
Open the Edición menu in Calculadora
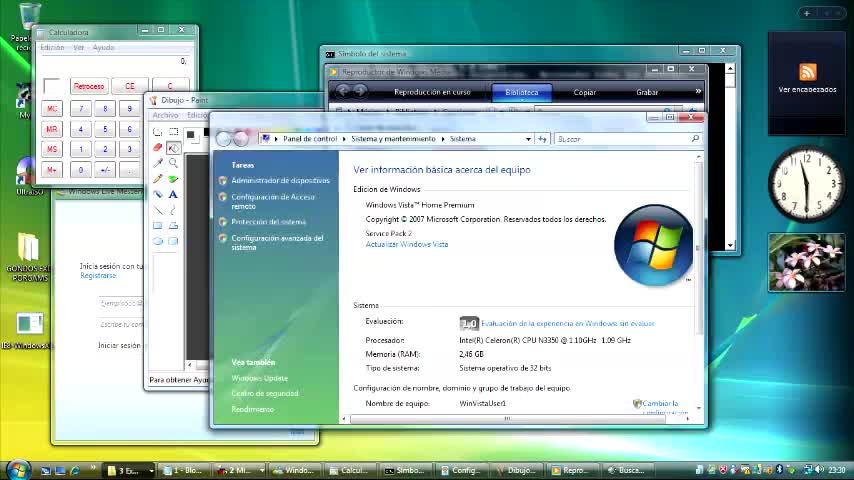(x=52, y=47)
